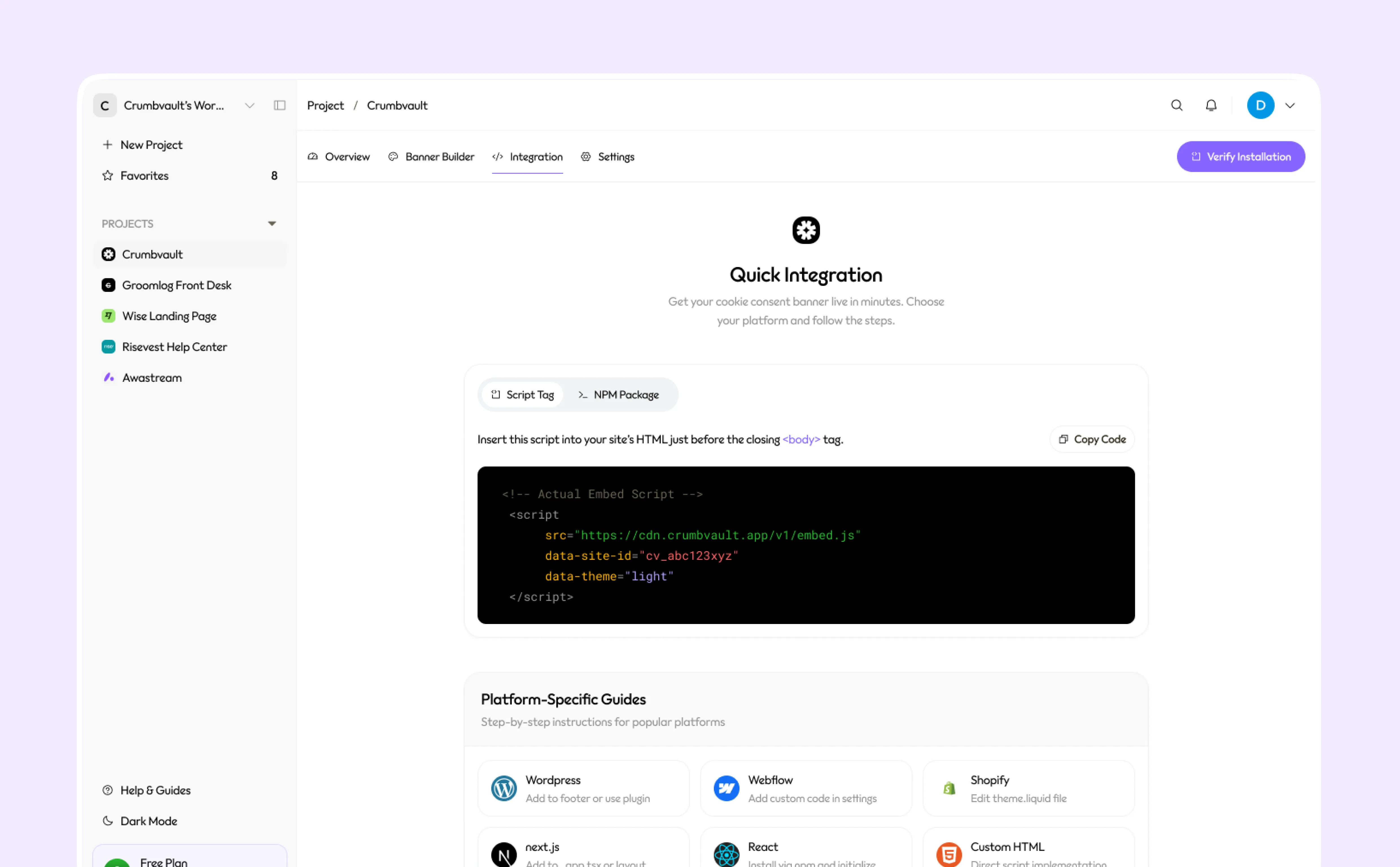Screen dimensions: 1400x867
Task: Click the Verify Installation button
Action: pos(1241,157)
